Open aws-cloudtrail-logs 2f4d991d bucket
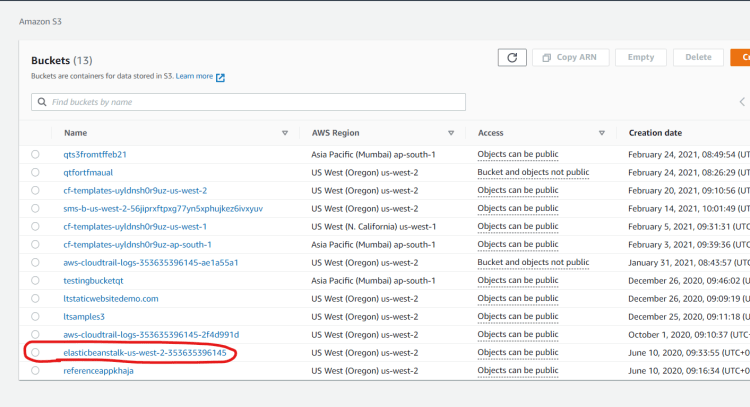Screen dimensions: 750x407 [151, 334]
